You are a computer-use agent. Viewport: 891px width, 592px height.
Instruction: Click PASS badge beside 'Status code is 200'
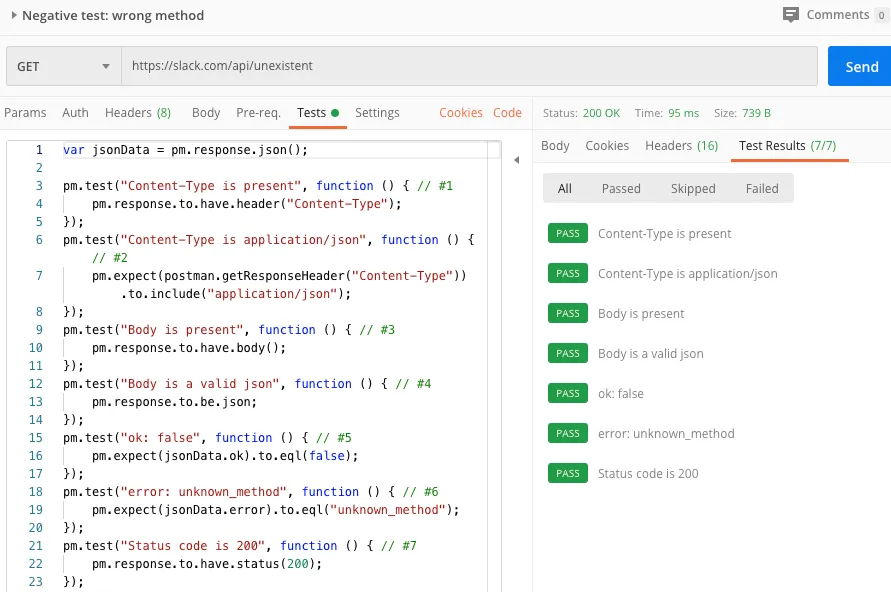coord(568,473)
